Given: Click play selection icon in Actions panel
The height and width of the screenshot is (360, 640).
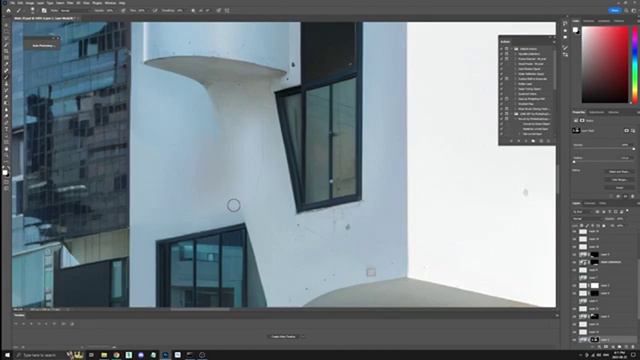Looking at the screenshot, I should point(526,141).
